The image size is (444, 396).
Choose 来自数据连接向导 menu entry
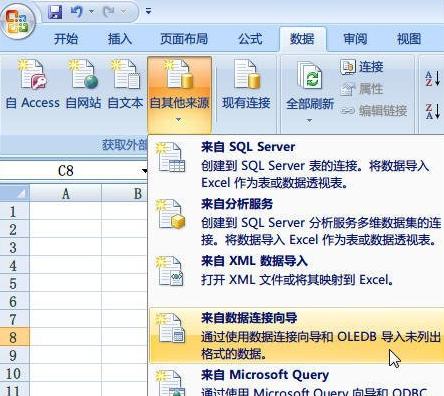pyautogui.click(x=296, y=335)
